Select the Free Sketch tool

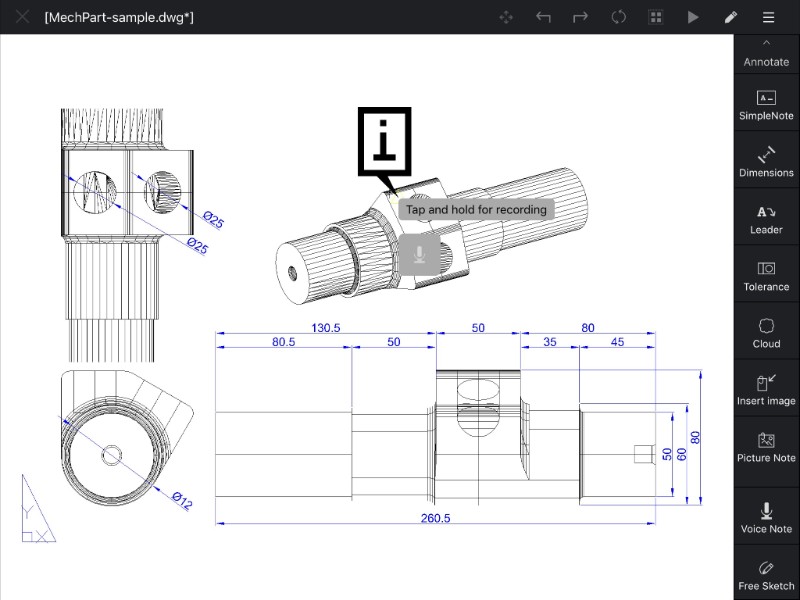tap(766, 576)
